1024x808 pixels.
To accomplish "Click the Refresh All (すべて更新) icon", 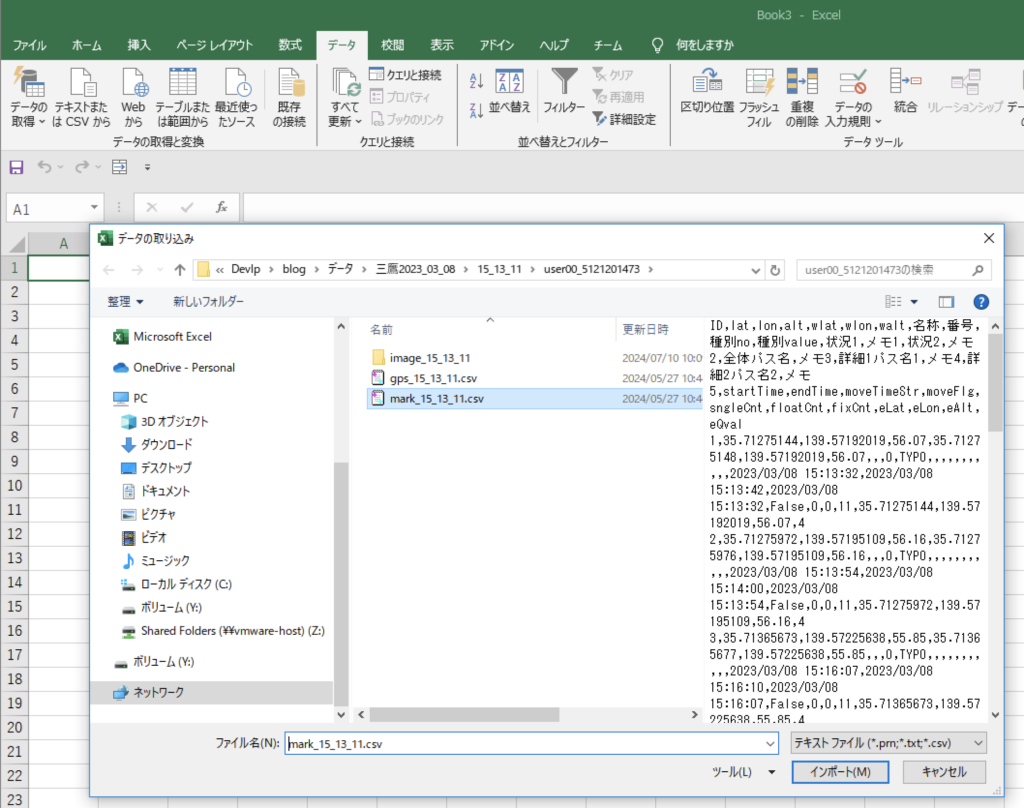I will 345,82.
